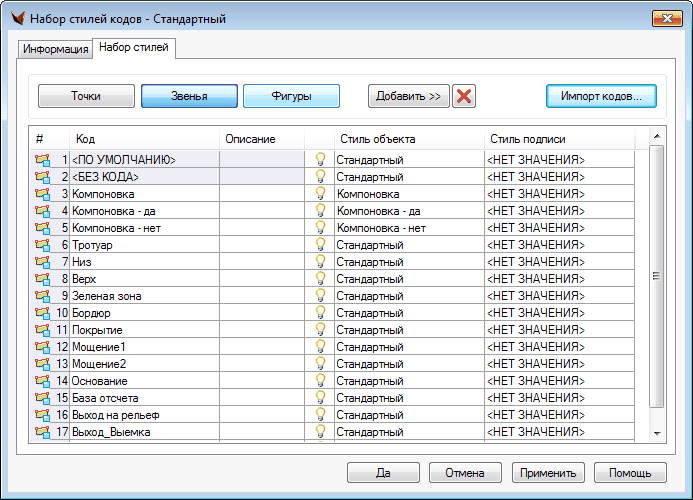Viewport: 693px width, 500px height.
Task: Open the Добавить >> expander button
Action: click(408, 96)
